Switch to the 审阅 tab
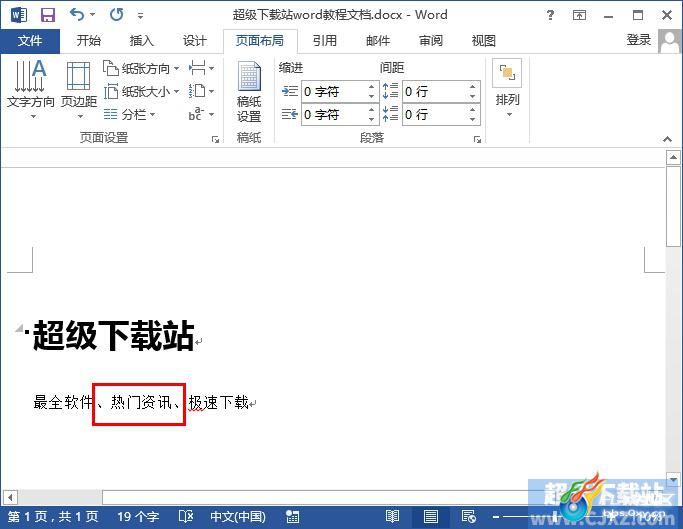The width and height of the screenshot is (683, 529). [x=431, y=41]
